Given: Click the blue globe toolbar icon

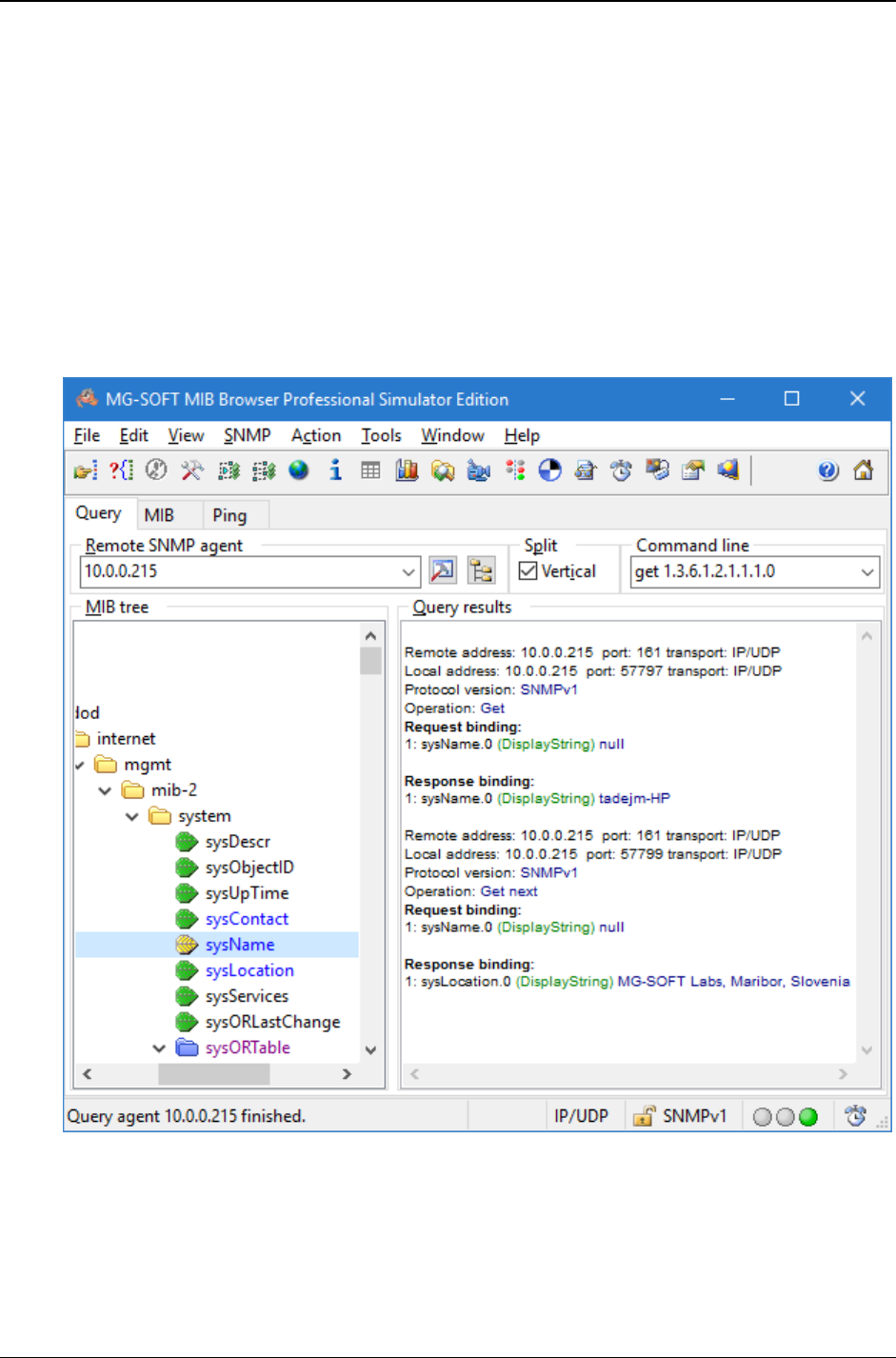Looking at the screenshot, I should (299, 470).
